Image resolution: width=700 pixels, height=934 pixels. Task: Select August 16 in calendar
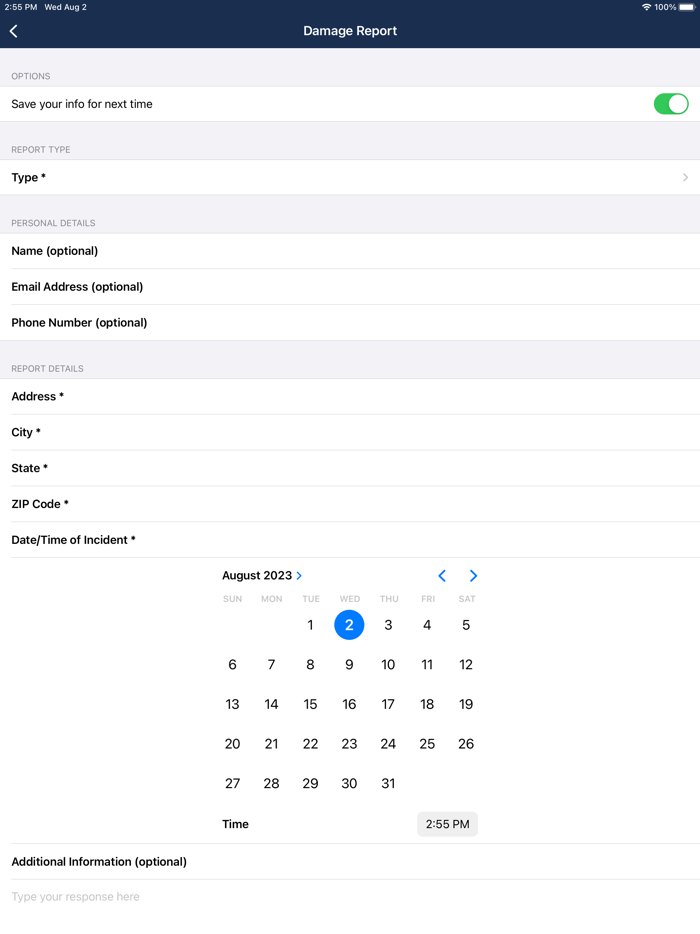pyautogui.click(x=349, y=704)
